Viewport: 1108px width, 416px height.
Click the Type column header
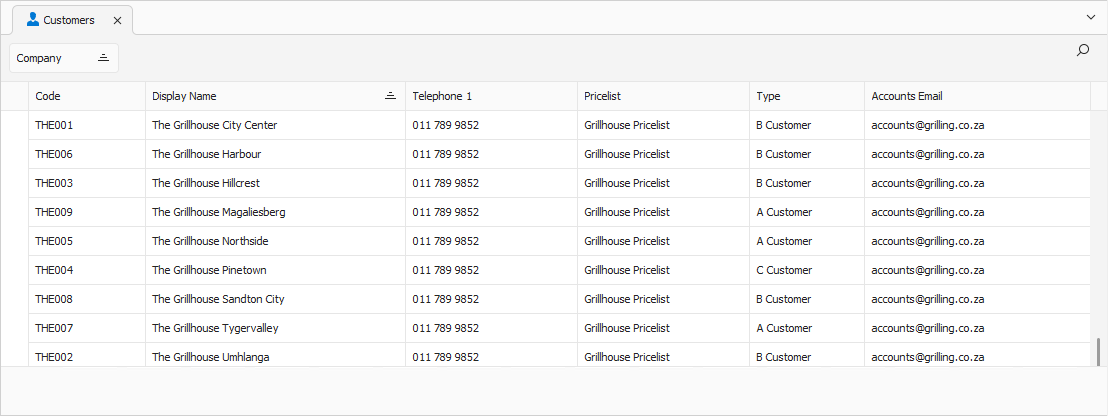807,96
